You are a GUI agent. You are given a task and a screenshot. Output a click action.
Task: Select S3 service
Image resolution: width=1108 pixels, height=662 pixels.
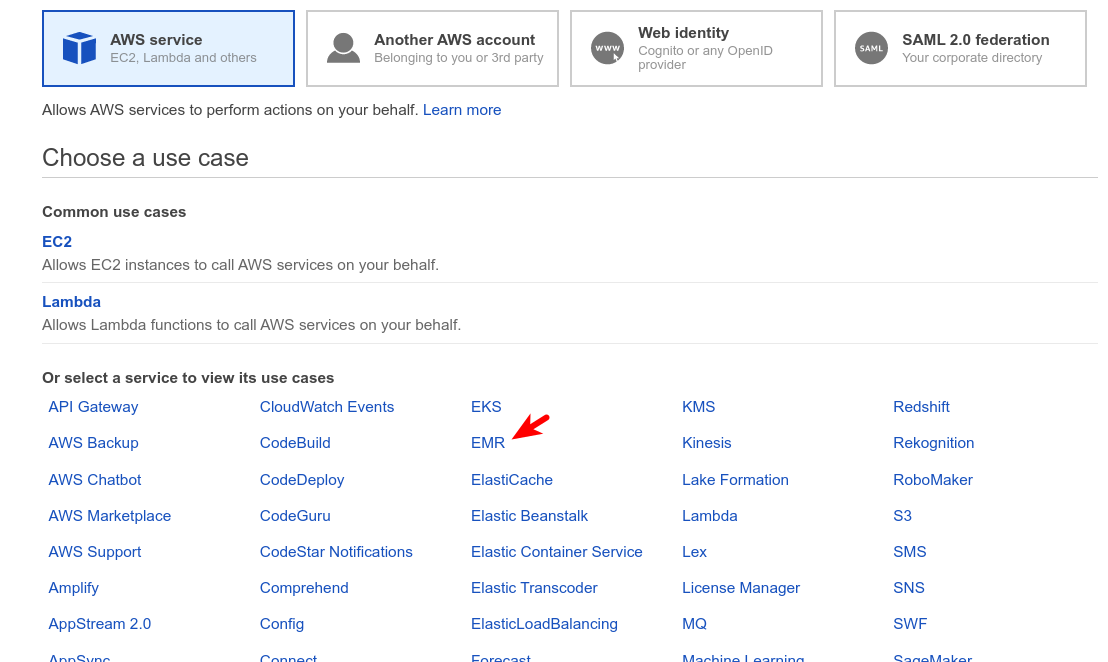coord(902,516)
